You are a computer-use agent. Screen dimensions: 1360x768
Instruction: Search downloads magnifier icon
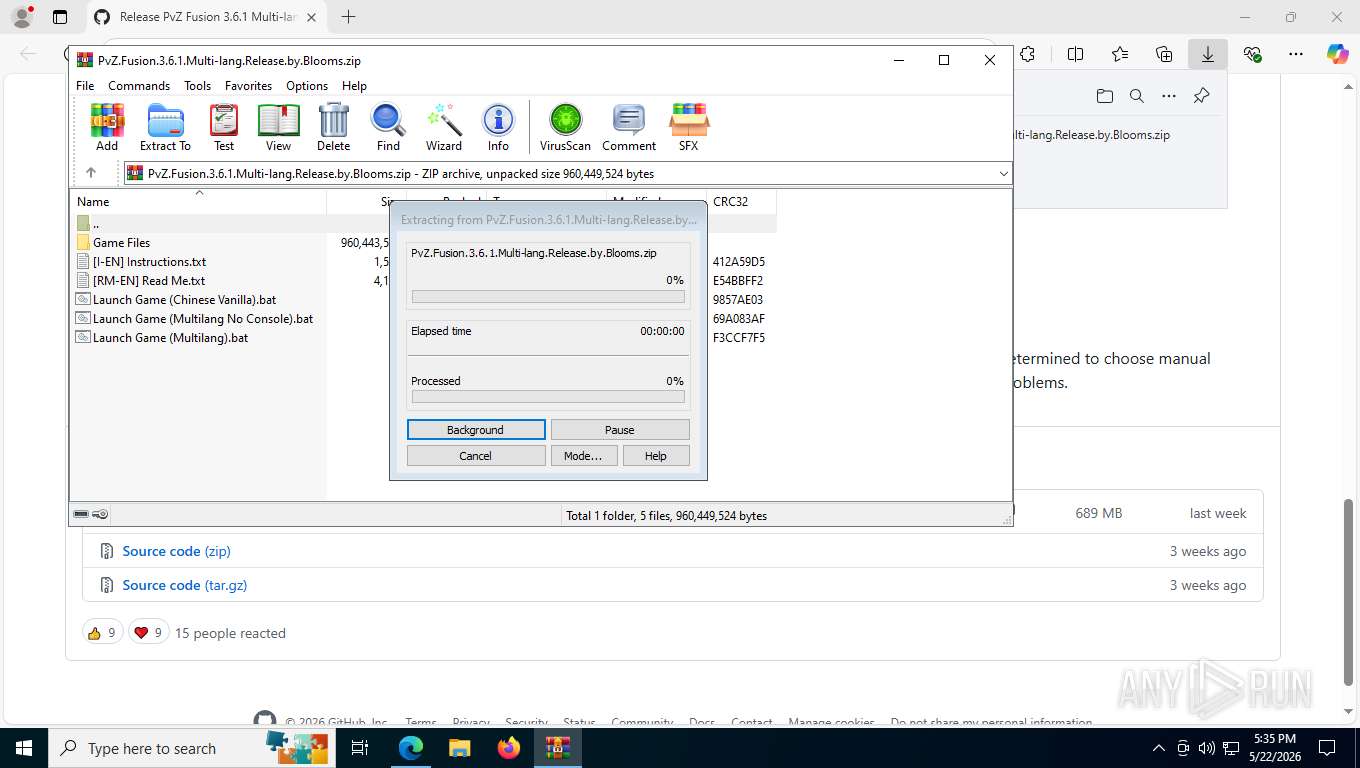tap(1136, 96)
